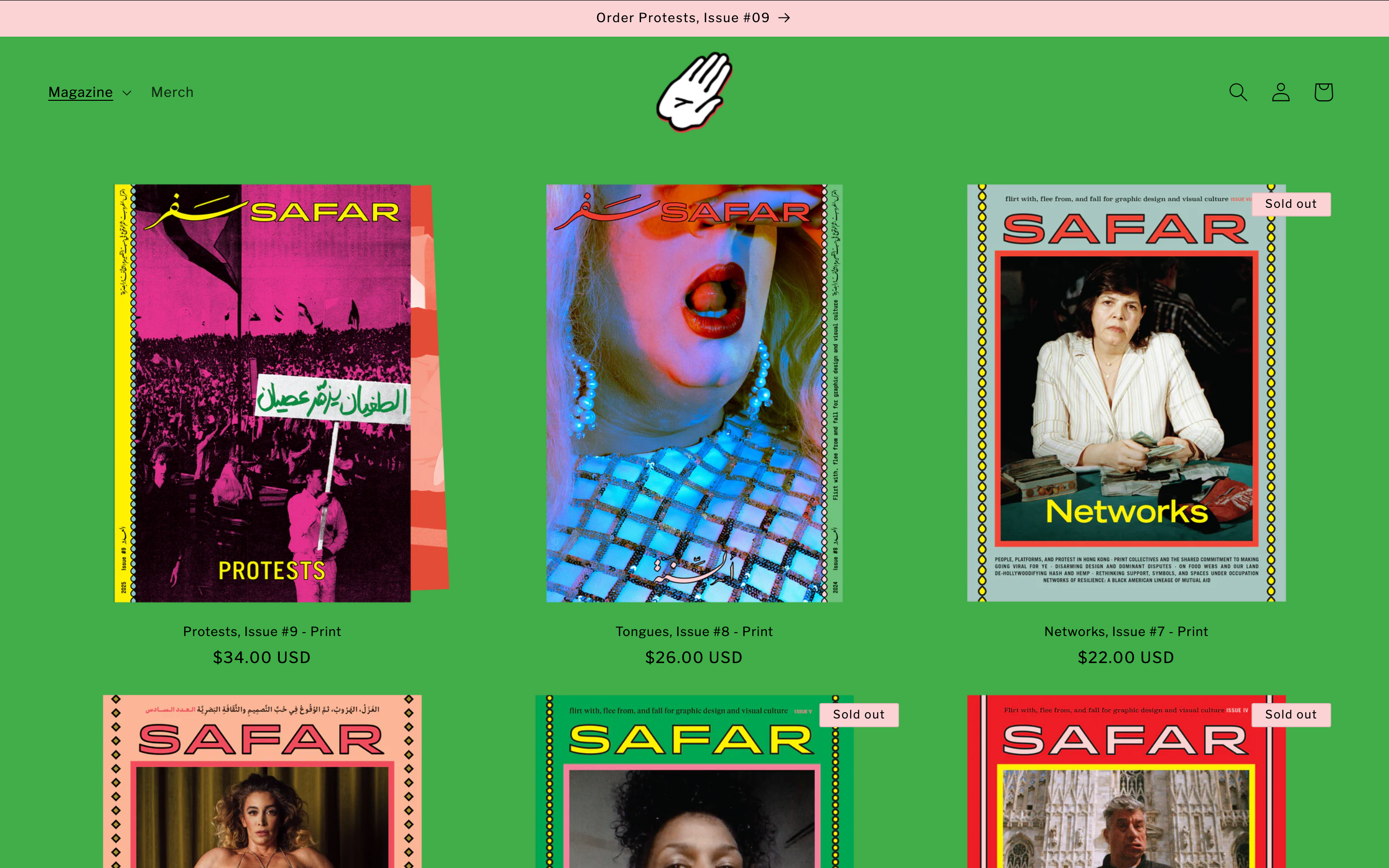Open the search icon in the header
Image resolution: width=1389 pixels, height=868 pixels.
coord(1238,92)
